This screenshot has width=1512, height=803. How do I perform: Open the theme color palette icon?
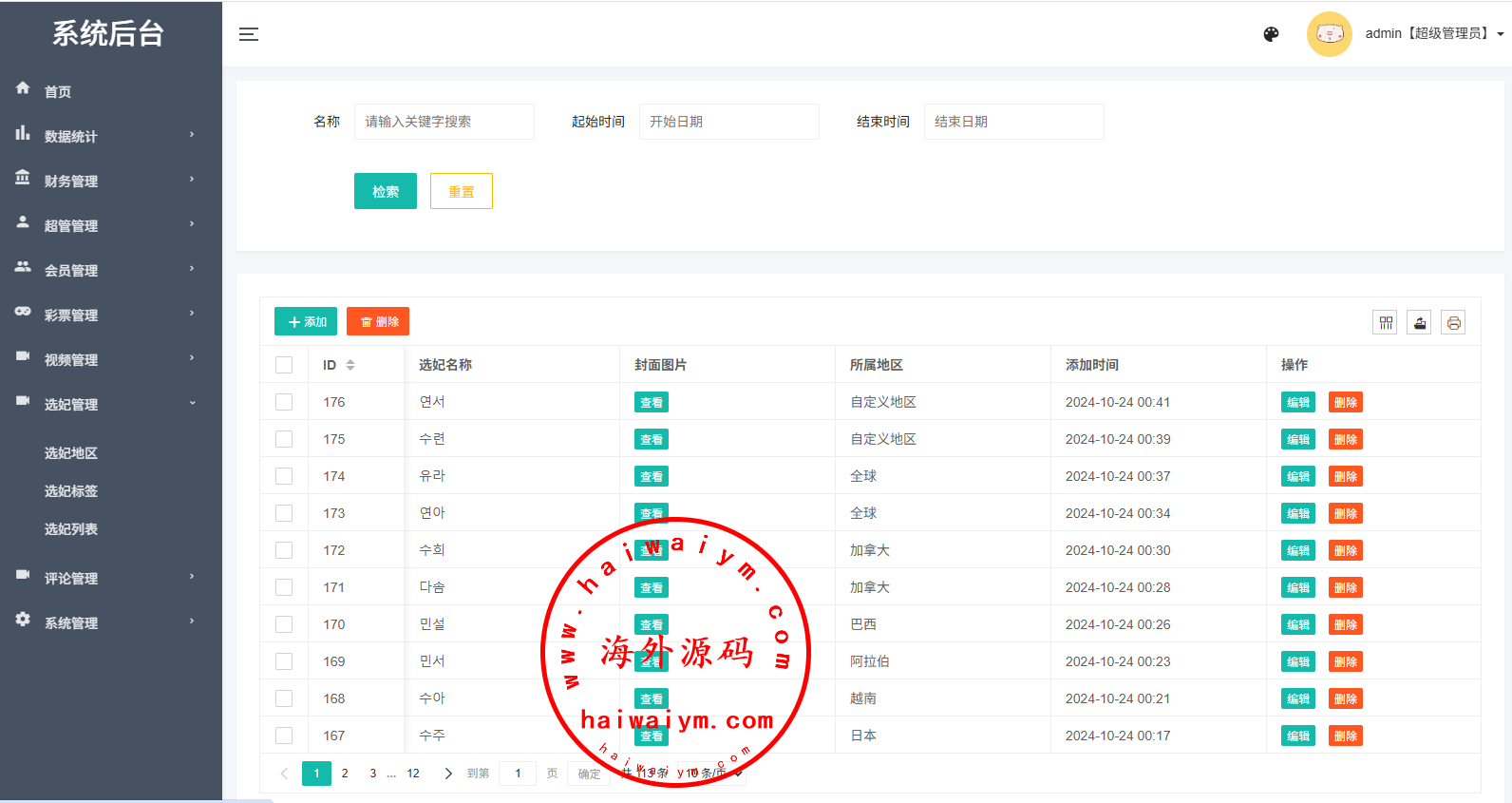pyautogui.click(x=1271, y=34)
